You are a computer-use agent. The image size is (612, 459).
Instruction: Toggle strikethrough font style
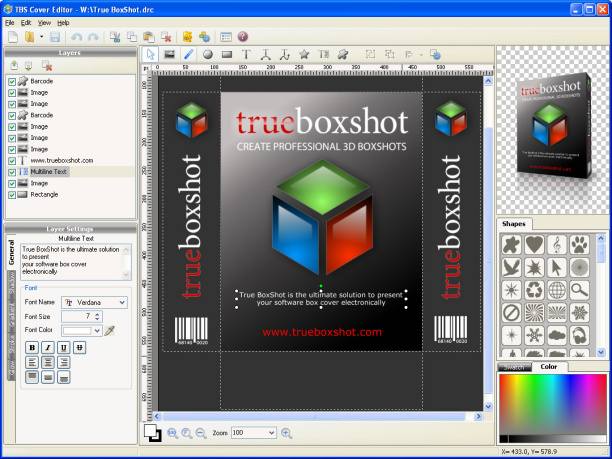pos(79,347)
